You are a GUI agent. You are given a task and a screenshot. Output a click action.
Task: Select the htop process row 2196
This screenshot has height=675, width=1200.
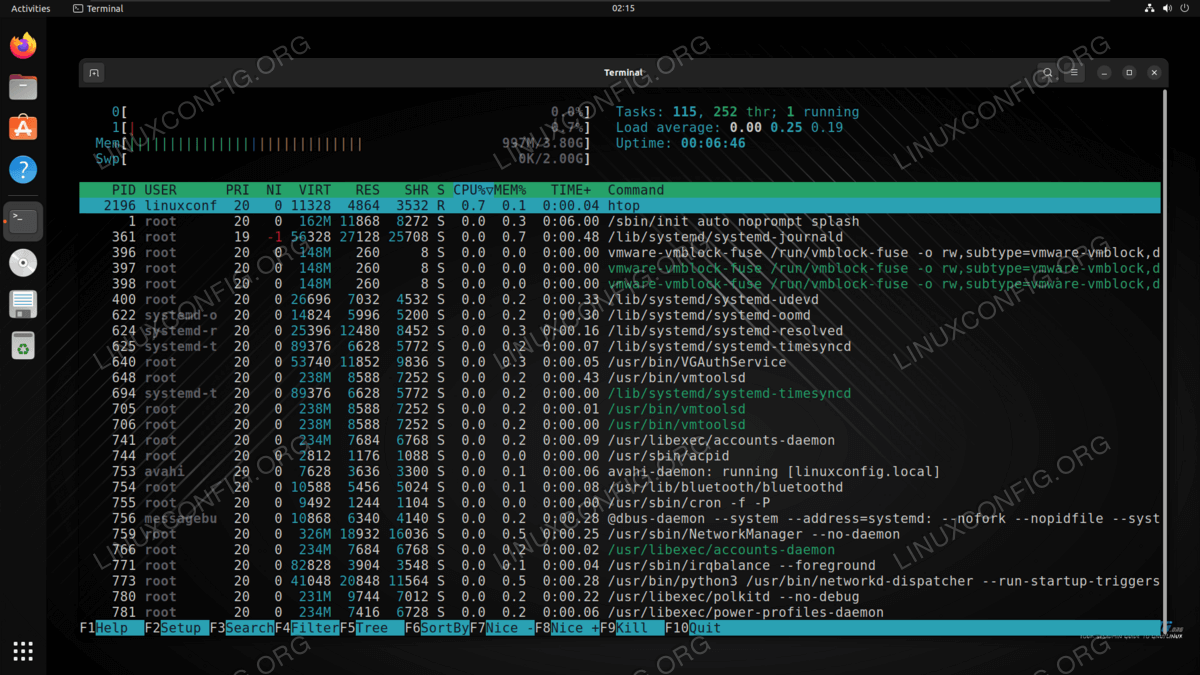click(620, 206)
